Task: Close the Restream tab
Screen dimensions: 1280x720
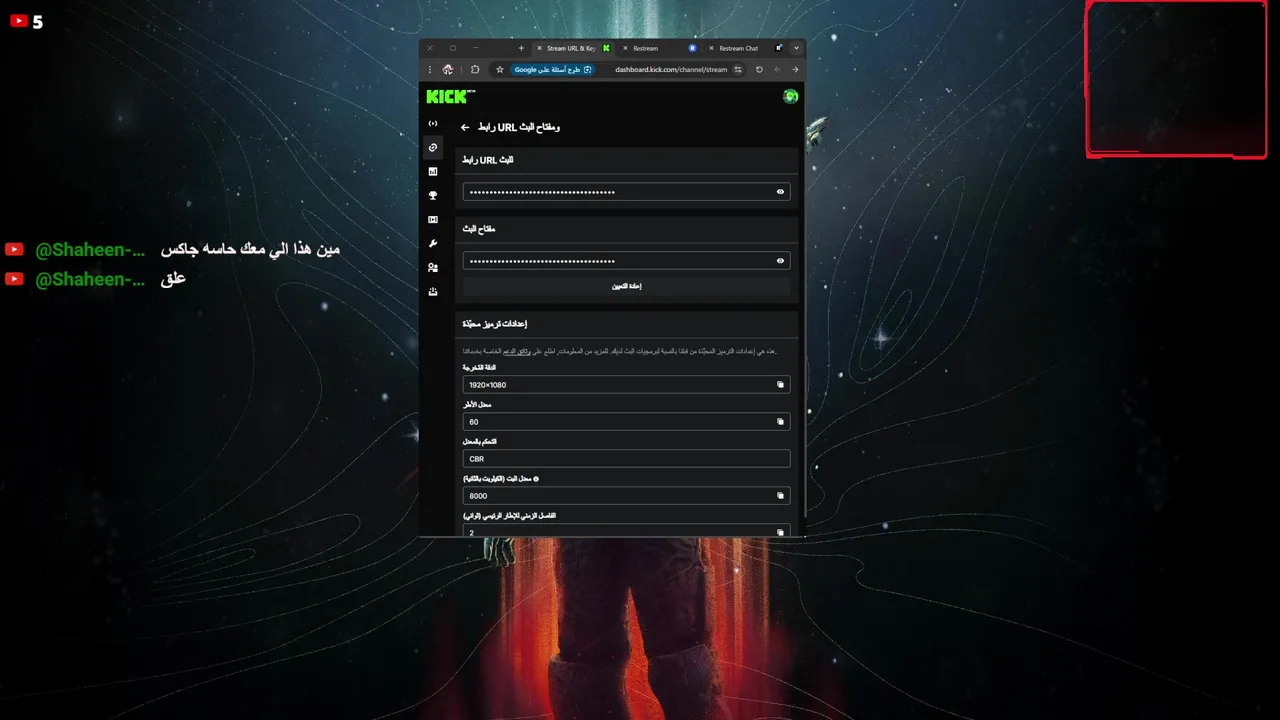Action: pos(625,48)
